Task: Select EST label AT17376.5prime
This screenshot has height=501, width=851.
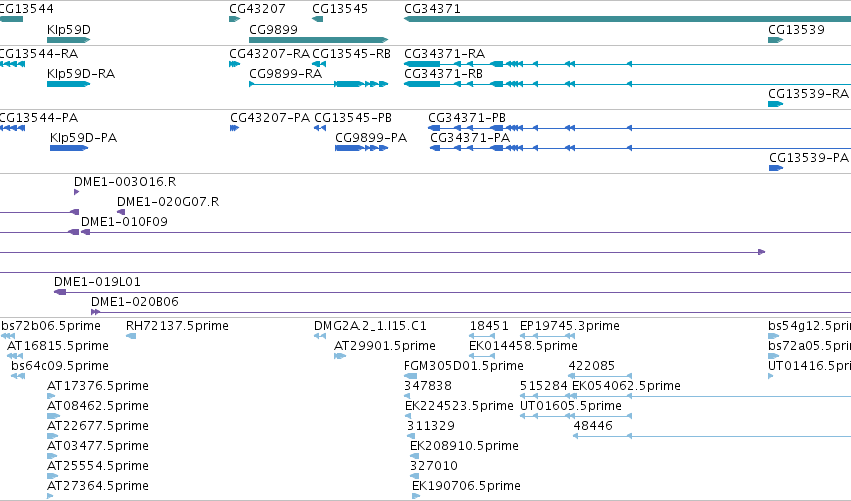Action: pyautogui.click(x=98, y=386)
